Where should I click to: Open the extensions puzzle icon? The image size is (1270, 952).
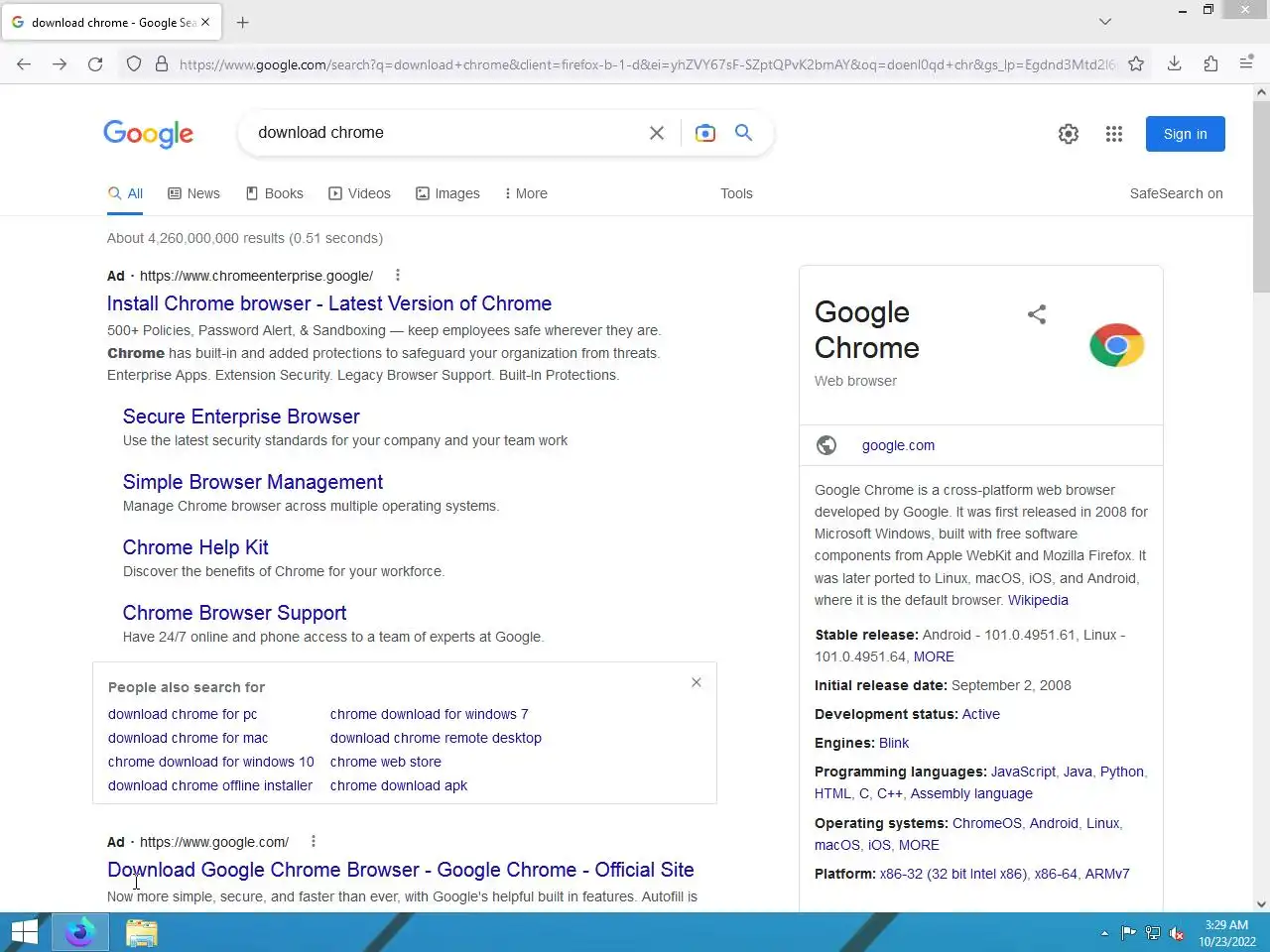(1210, 63)
